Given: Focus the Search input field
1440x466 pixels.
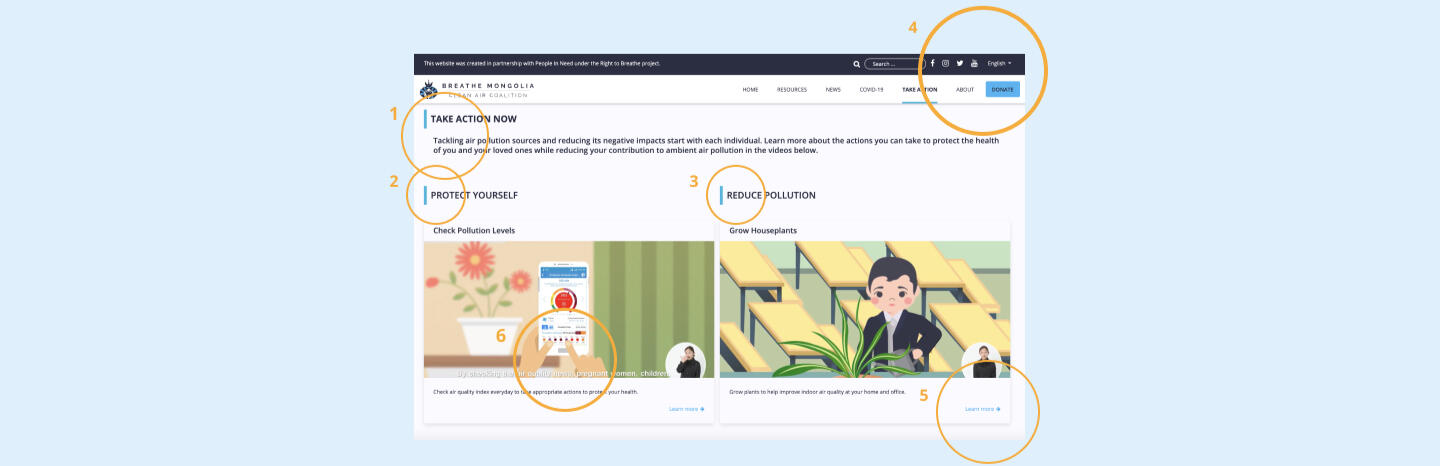Looking at the screenshot, I should [x=893, y=64].
